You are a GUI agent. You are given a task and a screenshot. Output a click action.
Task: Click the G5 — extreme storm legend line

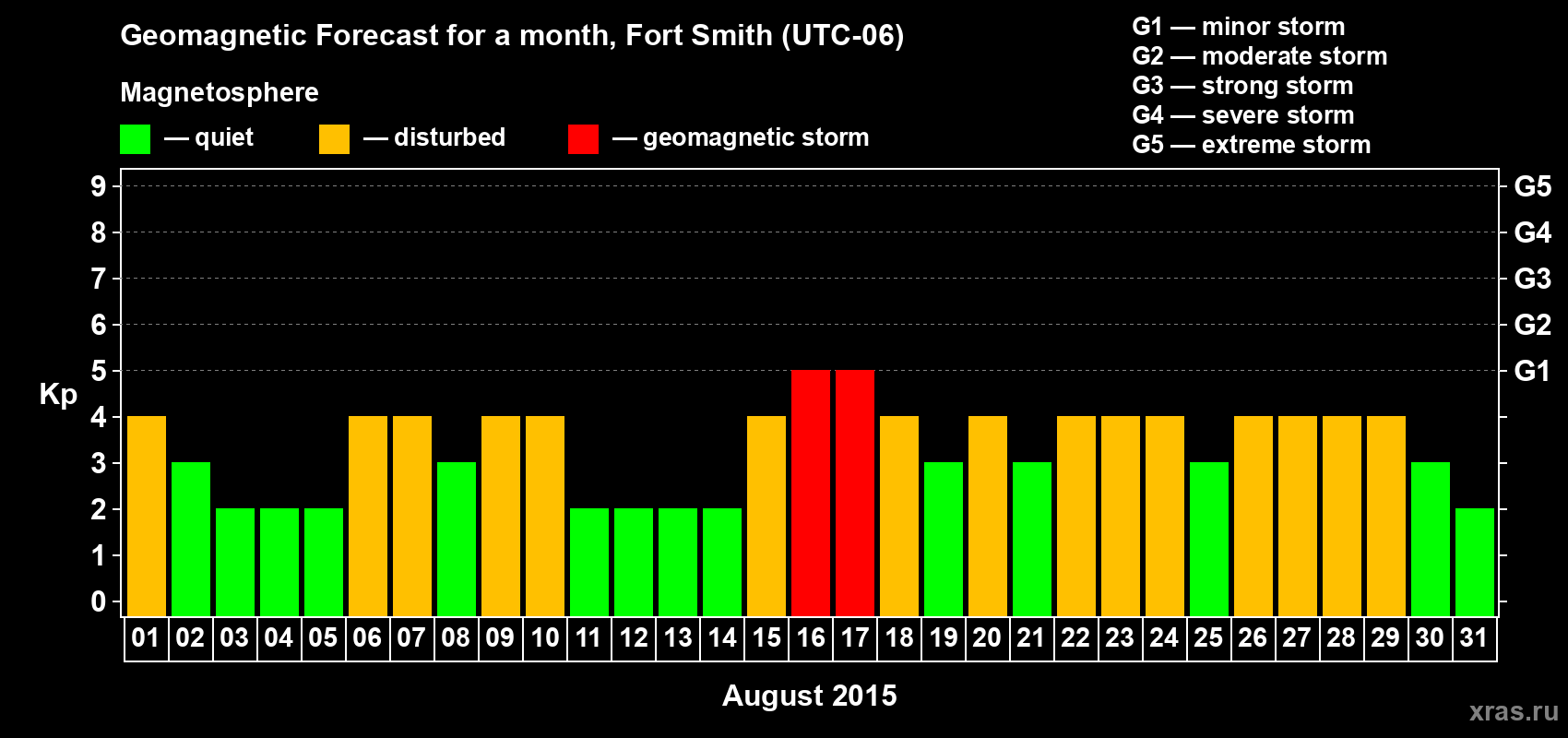point(1252,145)
